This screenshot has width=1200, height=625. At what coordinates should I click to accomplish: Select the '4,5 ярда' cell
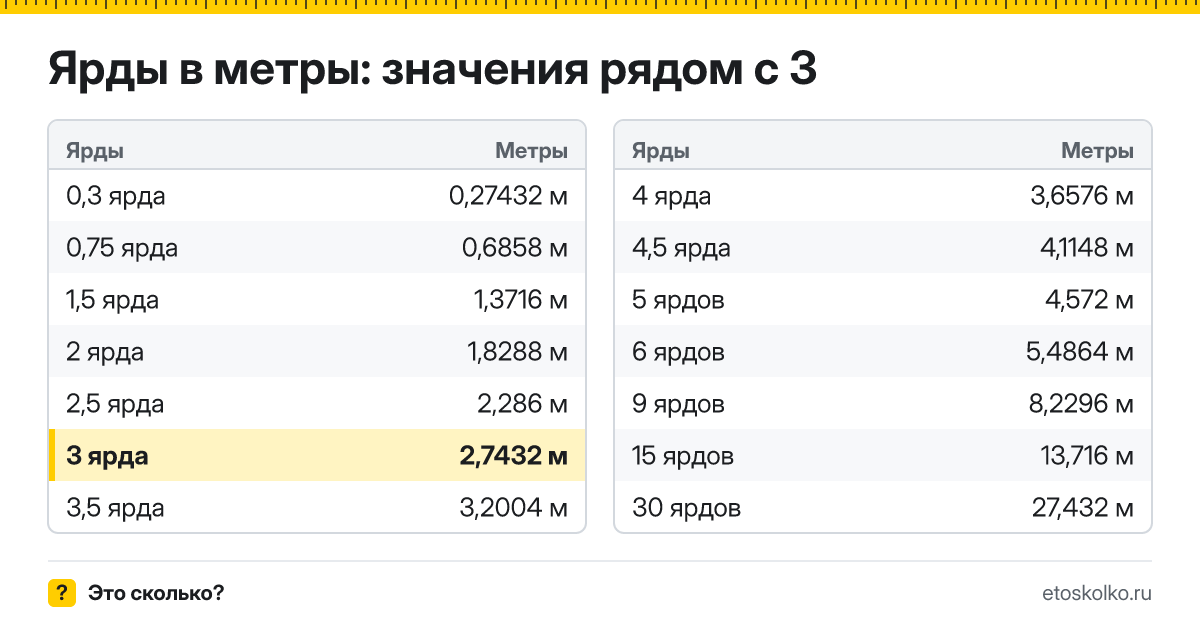(x=681, y=248)
